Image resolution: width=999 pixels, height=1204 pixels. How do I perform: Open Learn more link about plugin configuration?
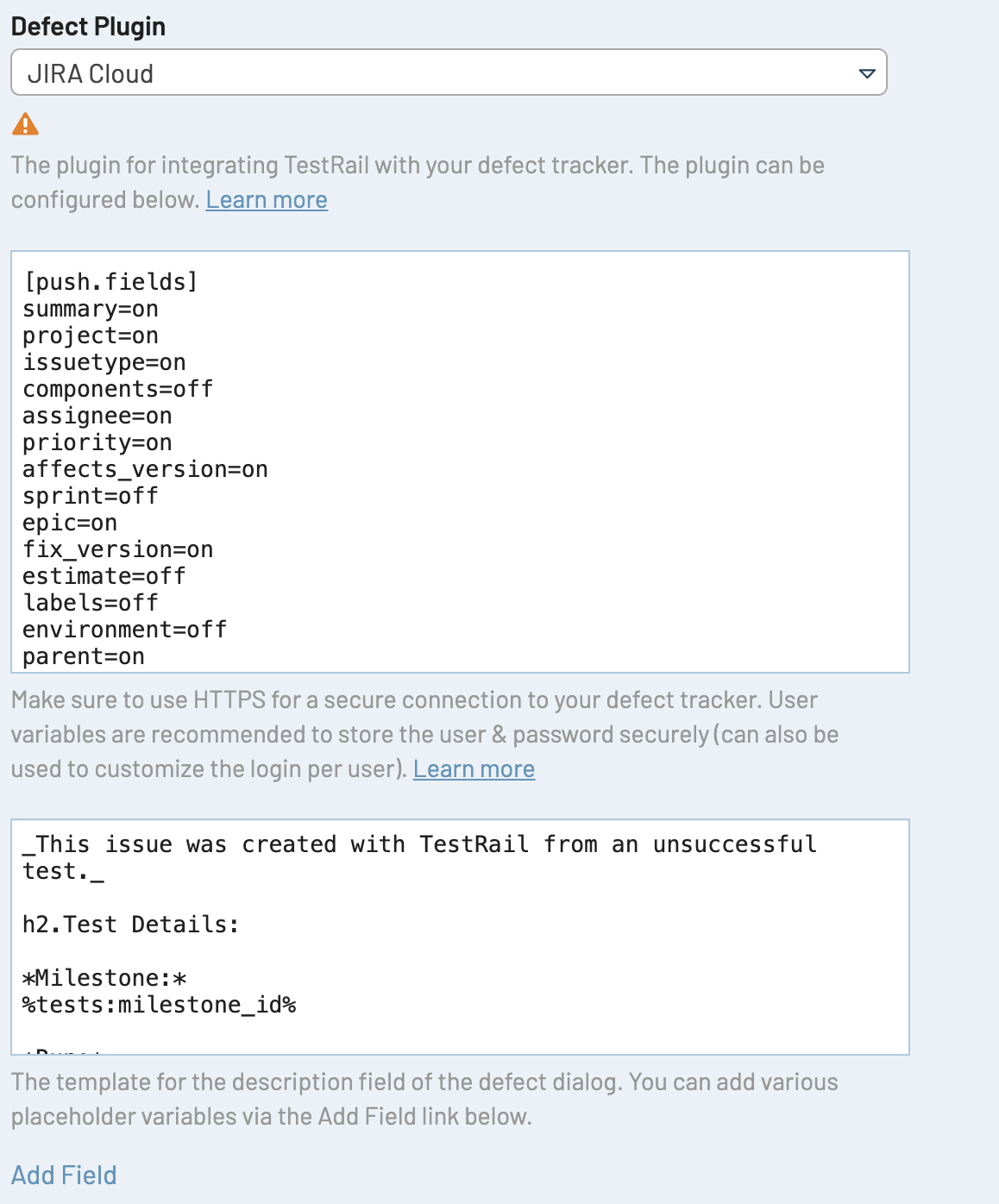(267, 200)
